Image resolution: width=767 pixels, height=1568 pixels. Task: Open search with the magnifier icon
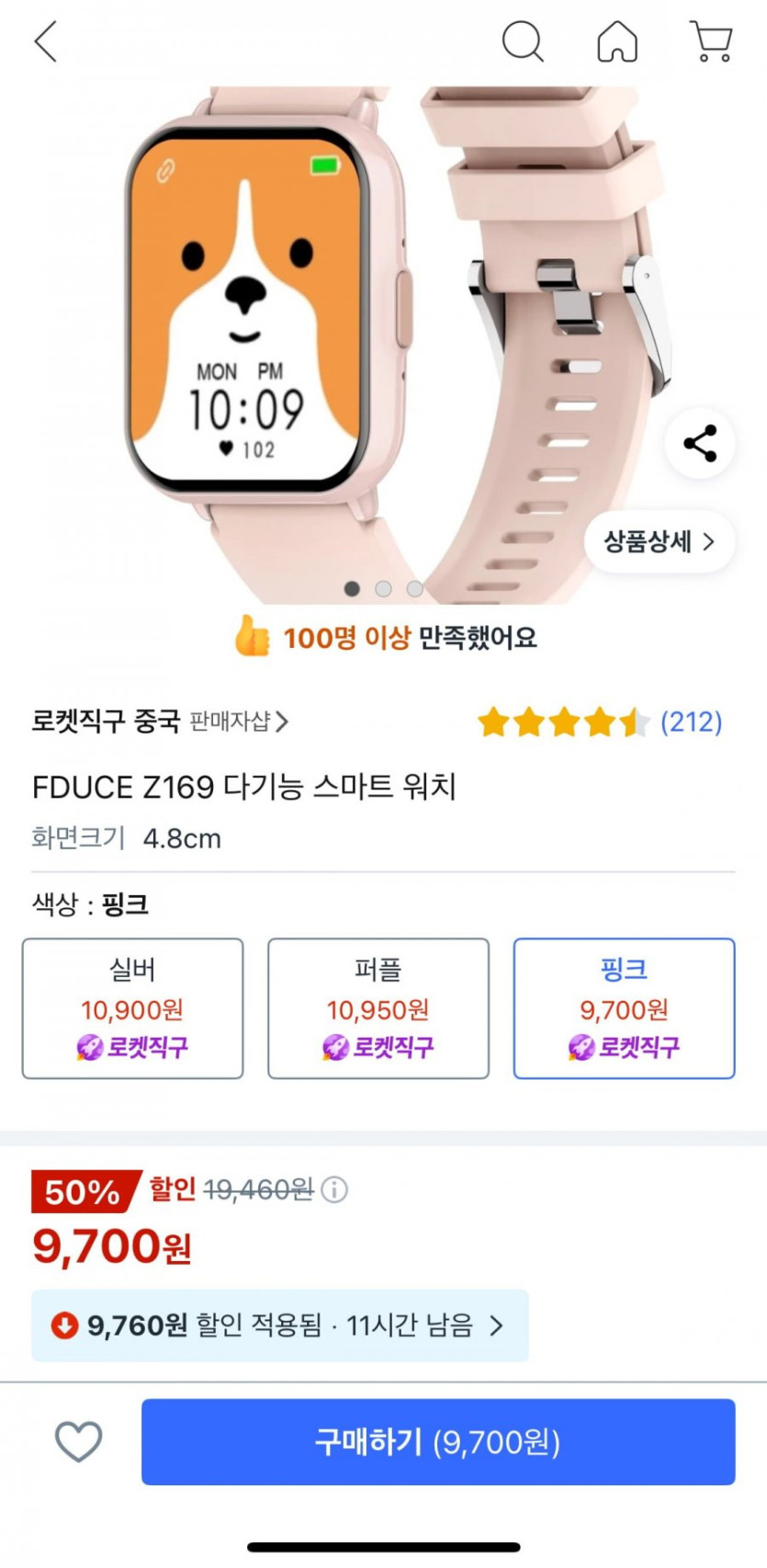click(x=523, y=41)
